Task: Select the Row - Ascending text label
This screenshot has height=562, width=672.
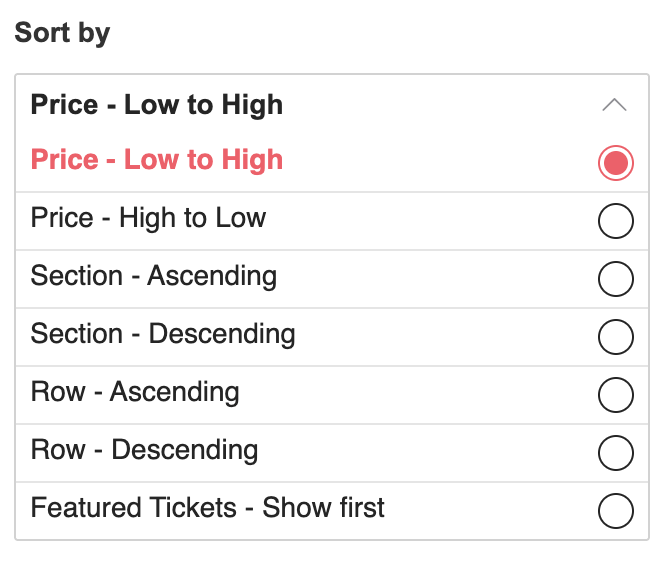Action: pyautogui.click(x=135, y=392)
